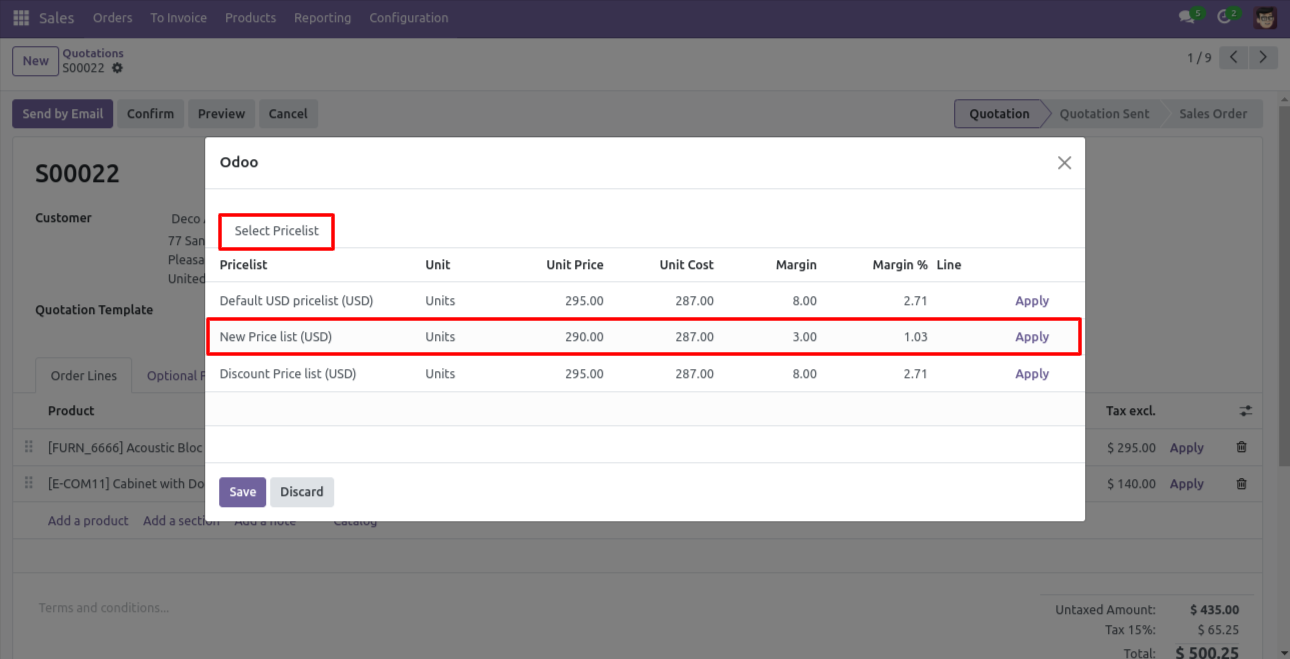Viewport: 1290px width, 659px height.
Task: Click the 1.03 margin percent cell
Action: [x=915, y=337]
